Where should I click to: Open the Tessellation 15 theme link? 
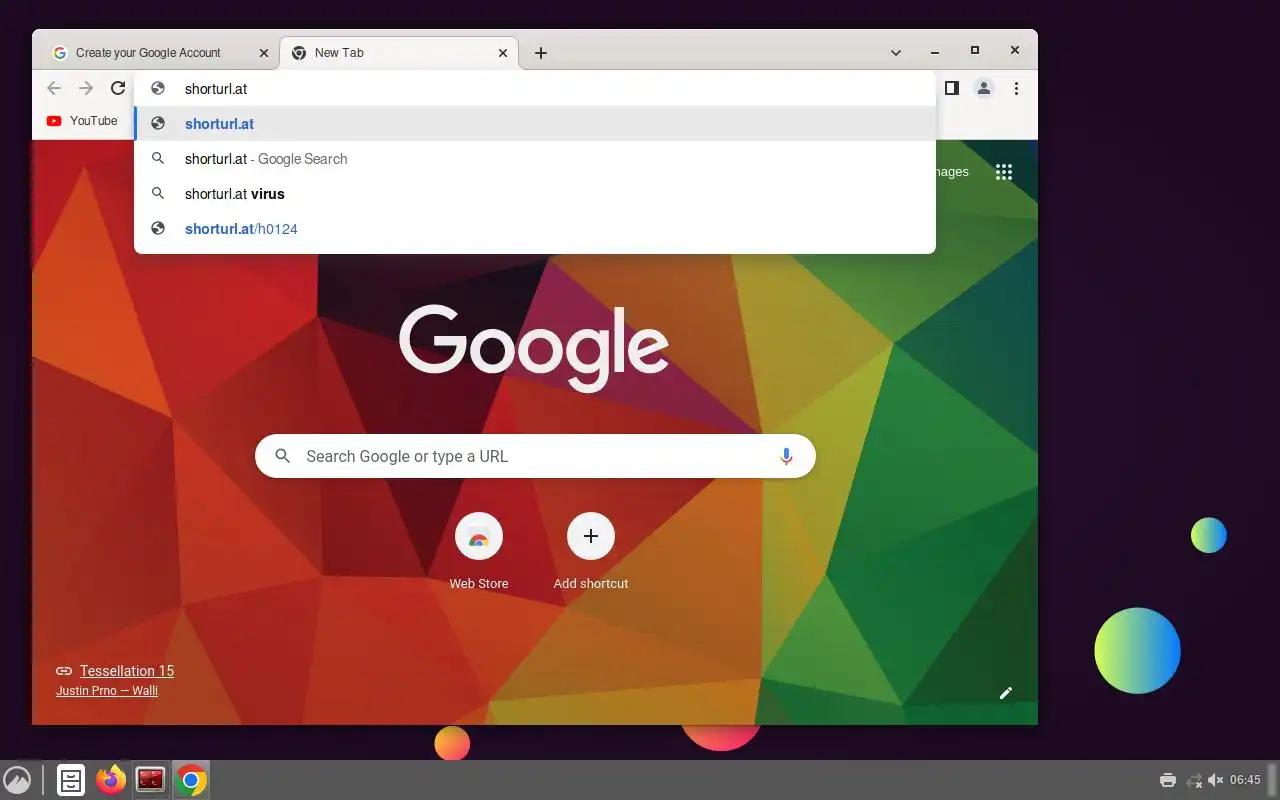127,671
